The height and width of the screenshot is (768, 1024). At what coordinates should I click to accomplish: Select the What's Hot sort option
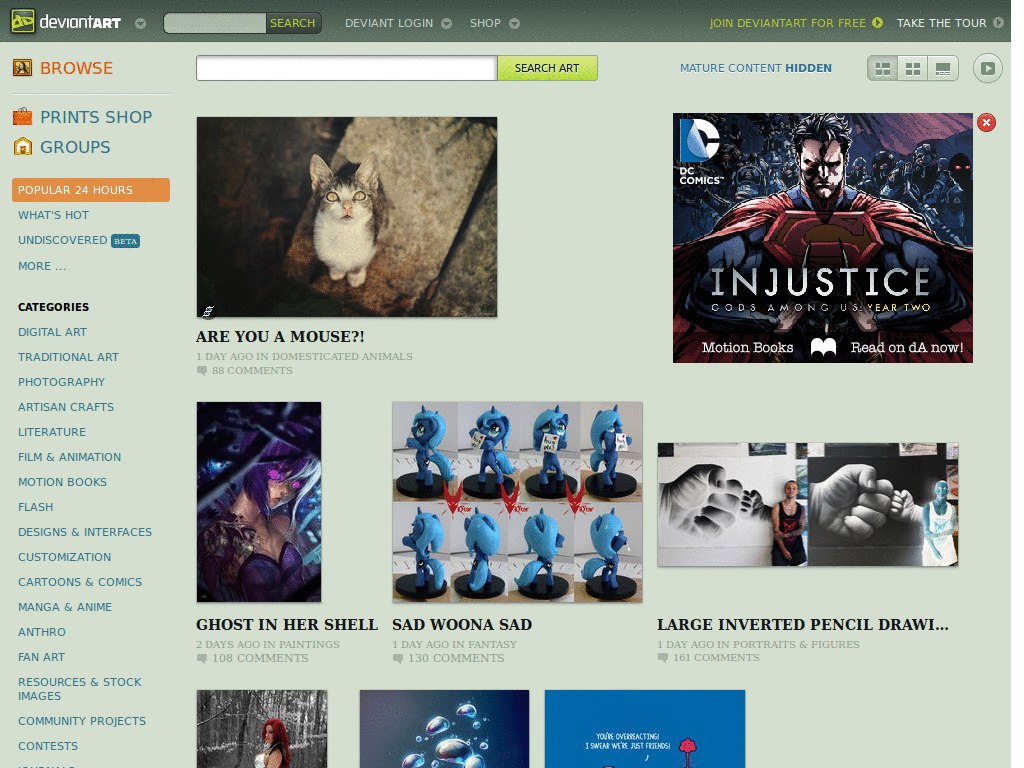54,215
